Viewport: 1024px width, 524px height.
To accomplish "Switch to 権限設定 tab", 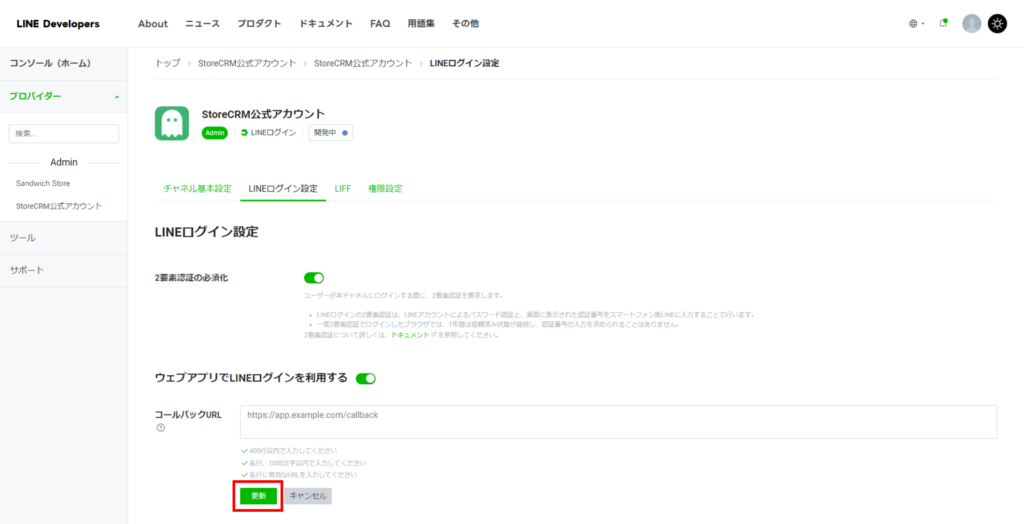I will click(x=385, y=189).
